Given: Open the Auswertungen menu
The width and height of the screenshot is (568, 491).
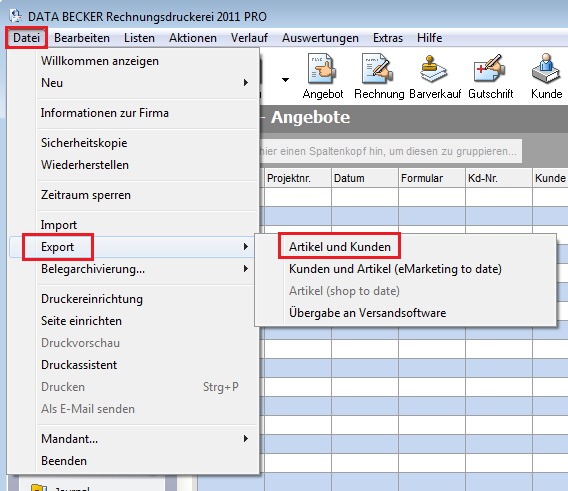Looking at the screenshot, I should tap(320, 38).
